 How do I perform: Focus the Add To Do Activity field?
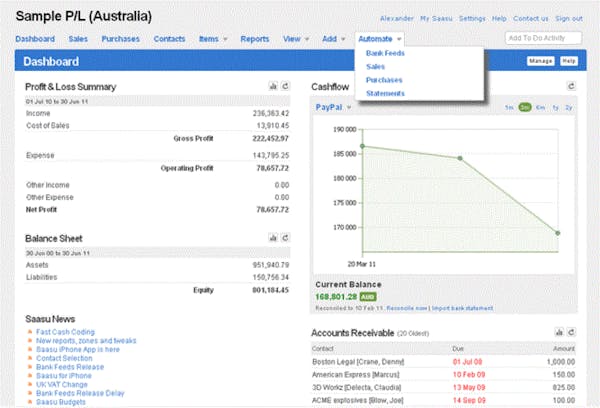[x=543, y=38]
